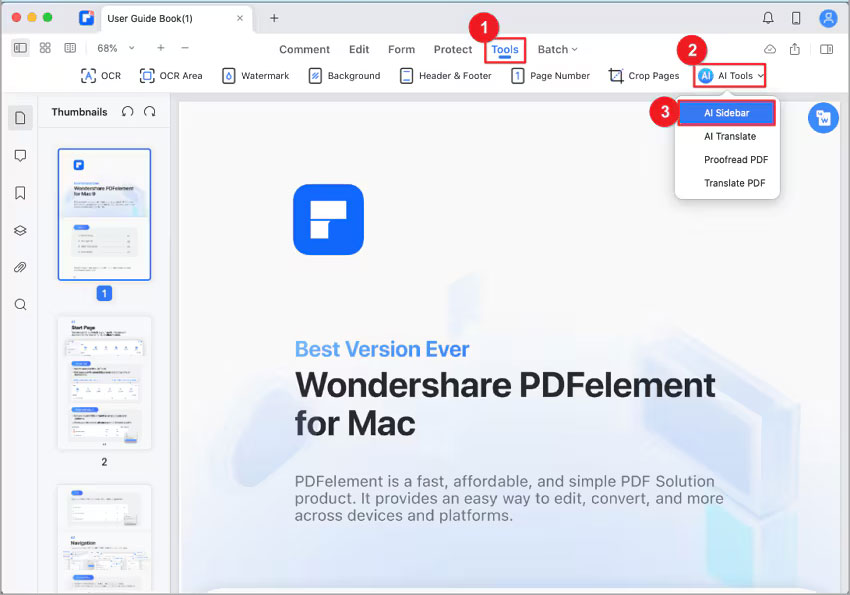The image size is (850, 595).
Task: Zoom in with the plus button
Action: pos(160,48)
